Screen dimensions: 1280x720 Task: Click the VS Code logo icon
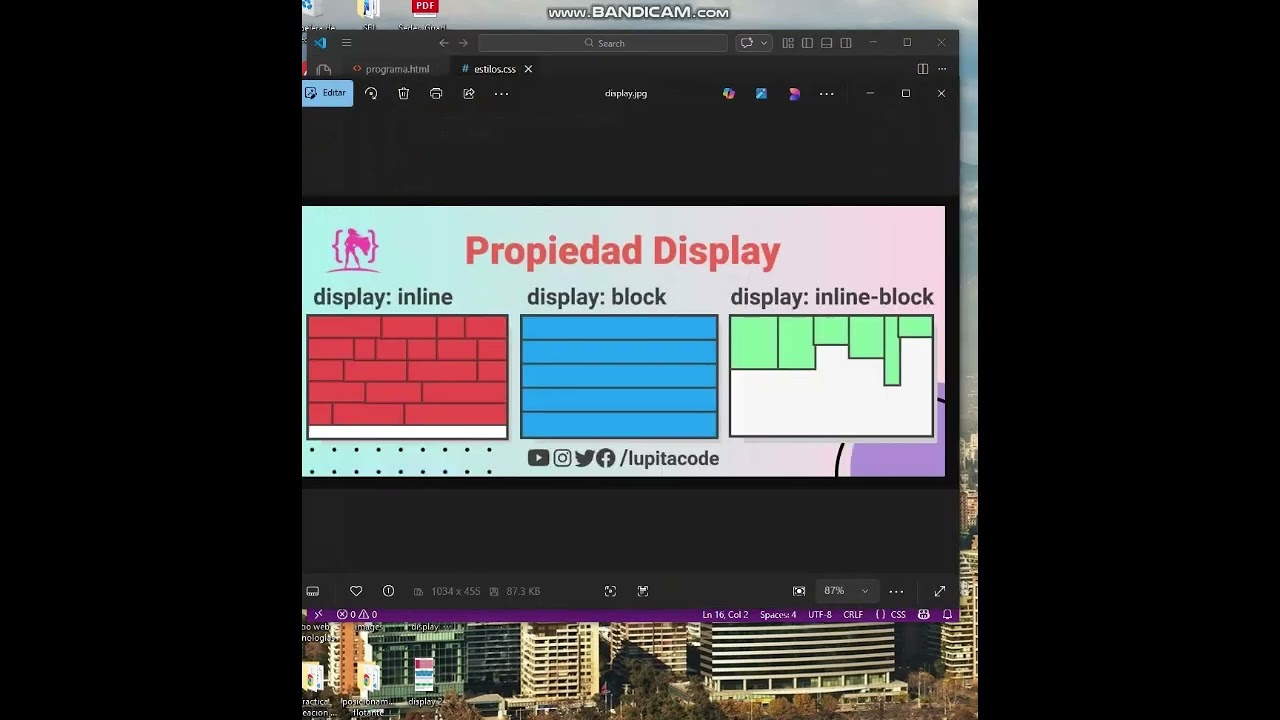(x=320, y=43)
